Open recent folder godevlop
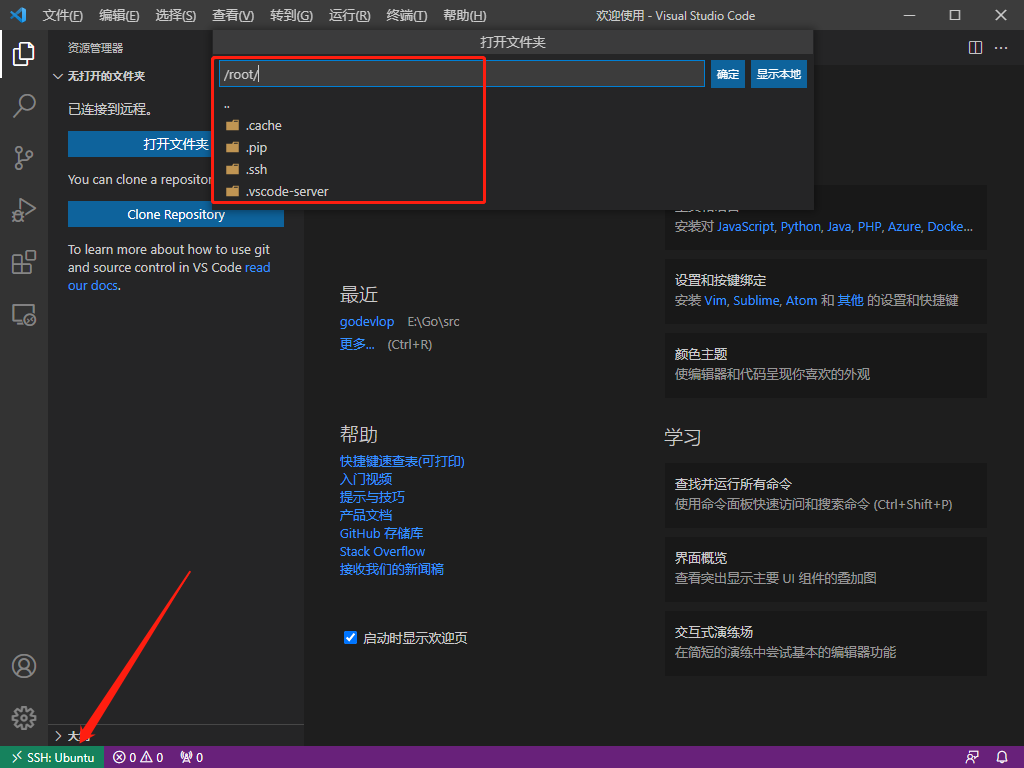Viewport: 1024px width, 768px height. click(366, 321)
